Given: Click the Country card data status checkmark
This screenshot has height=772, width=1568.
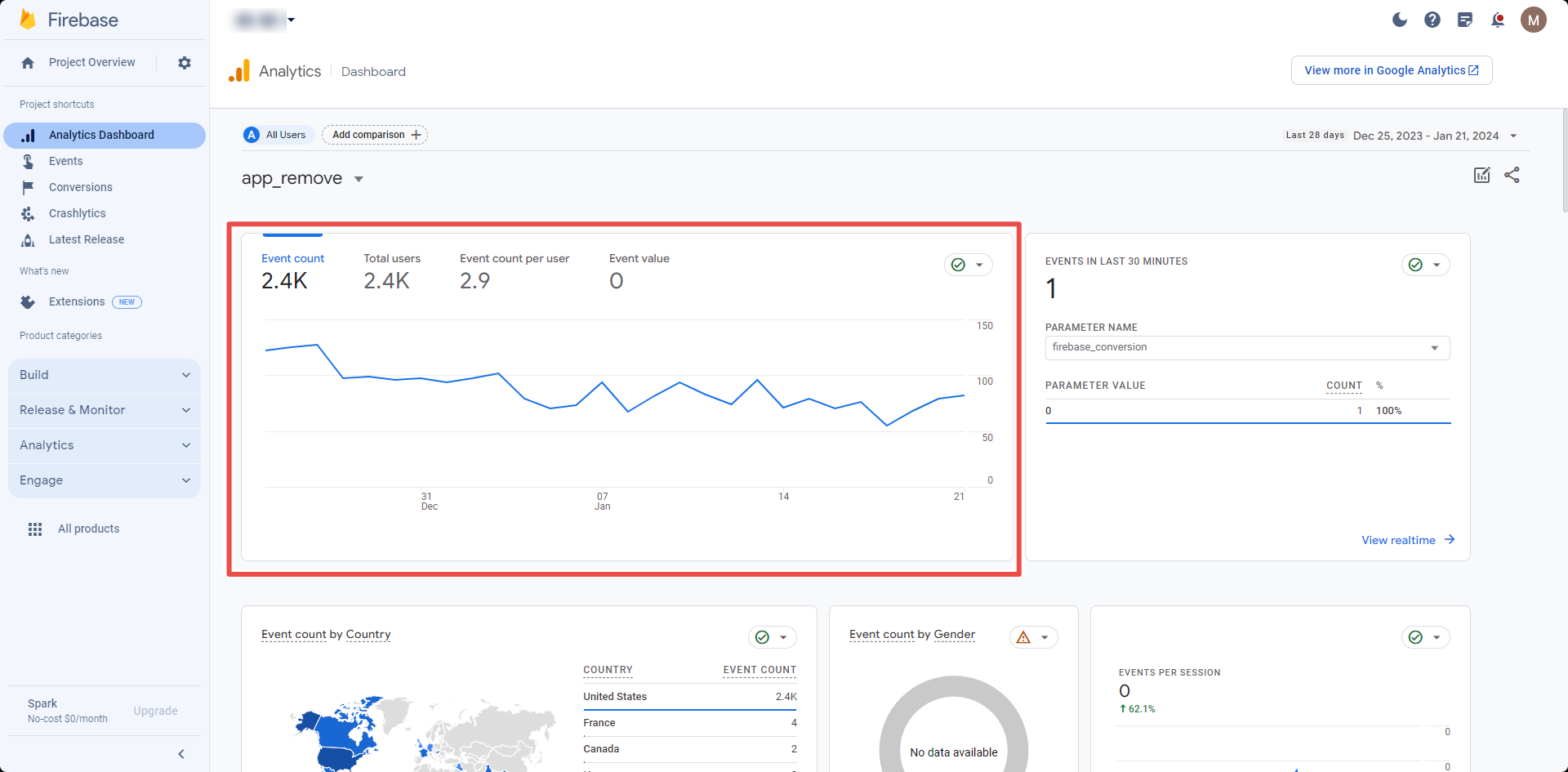Looking at the screenshot, I should (762, 637).
